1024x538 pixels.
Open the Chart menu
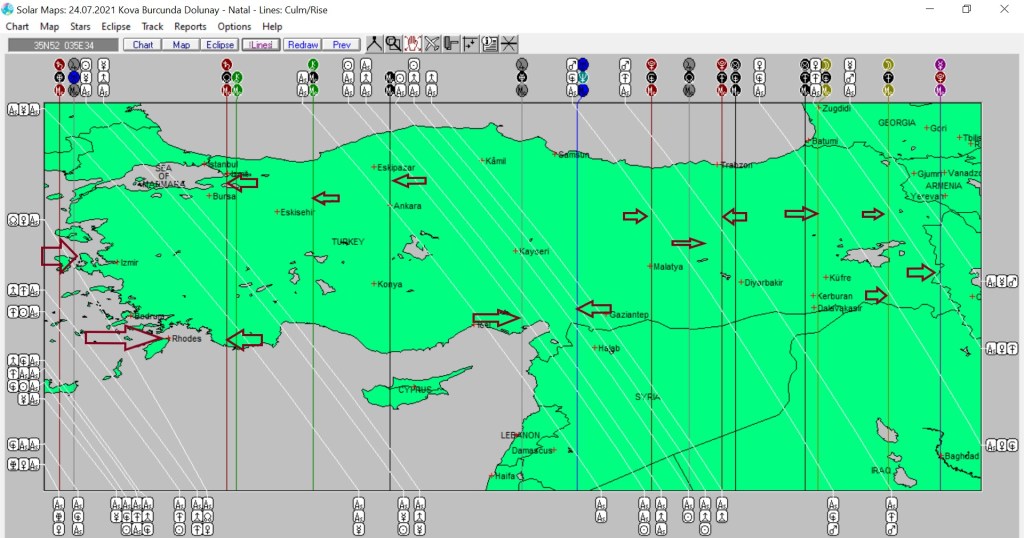(x=17, y=27)
